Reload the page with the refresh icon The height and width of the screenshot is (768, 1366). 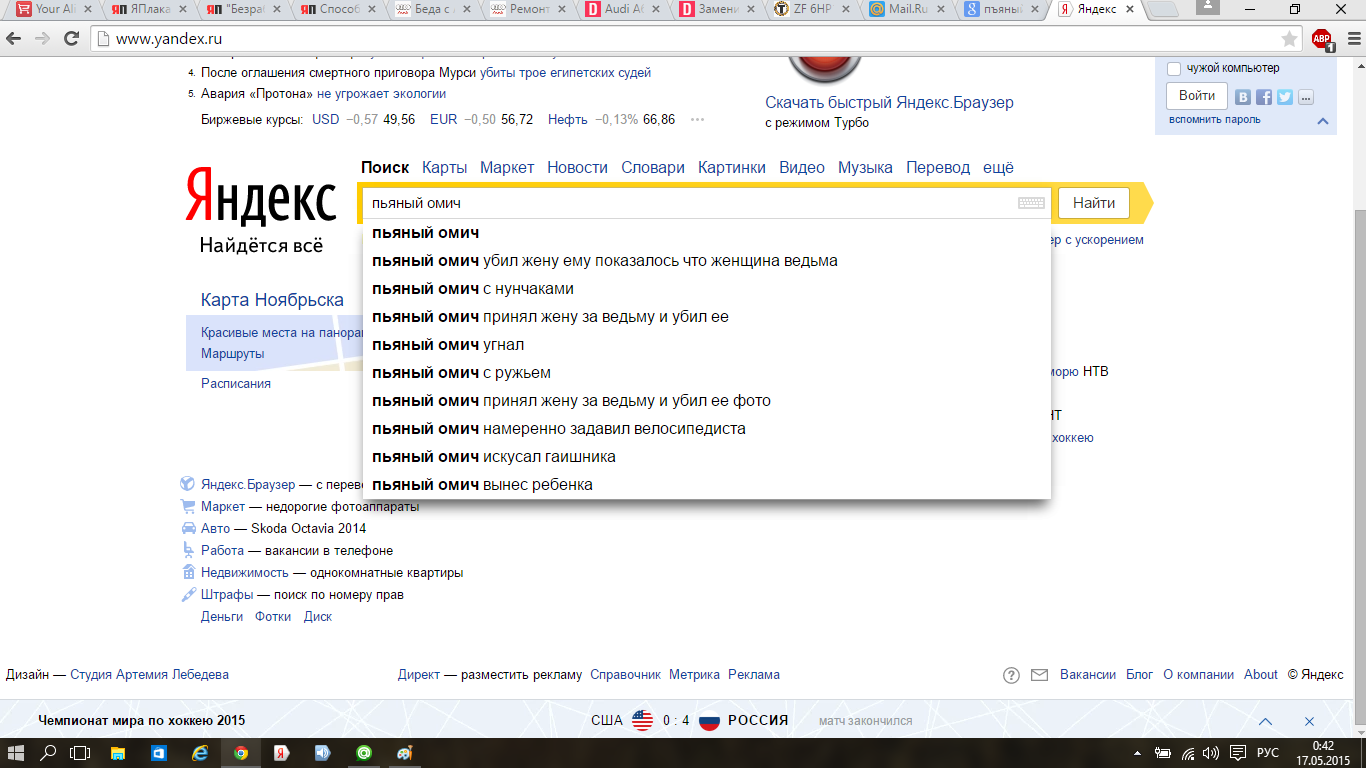[71, 39]
